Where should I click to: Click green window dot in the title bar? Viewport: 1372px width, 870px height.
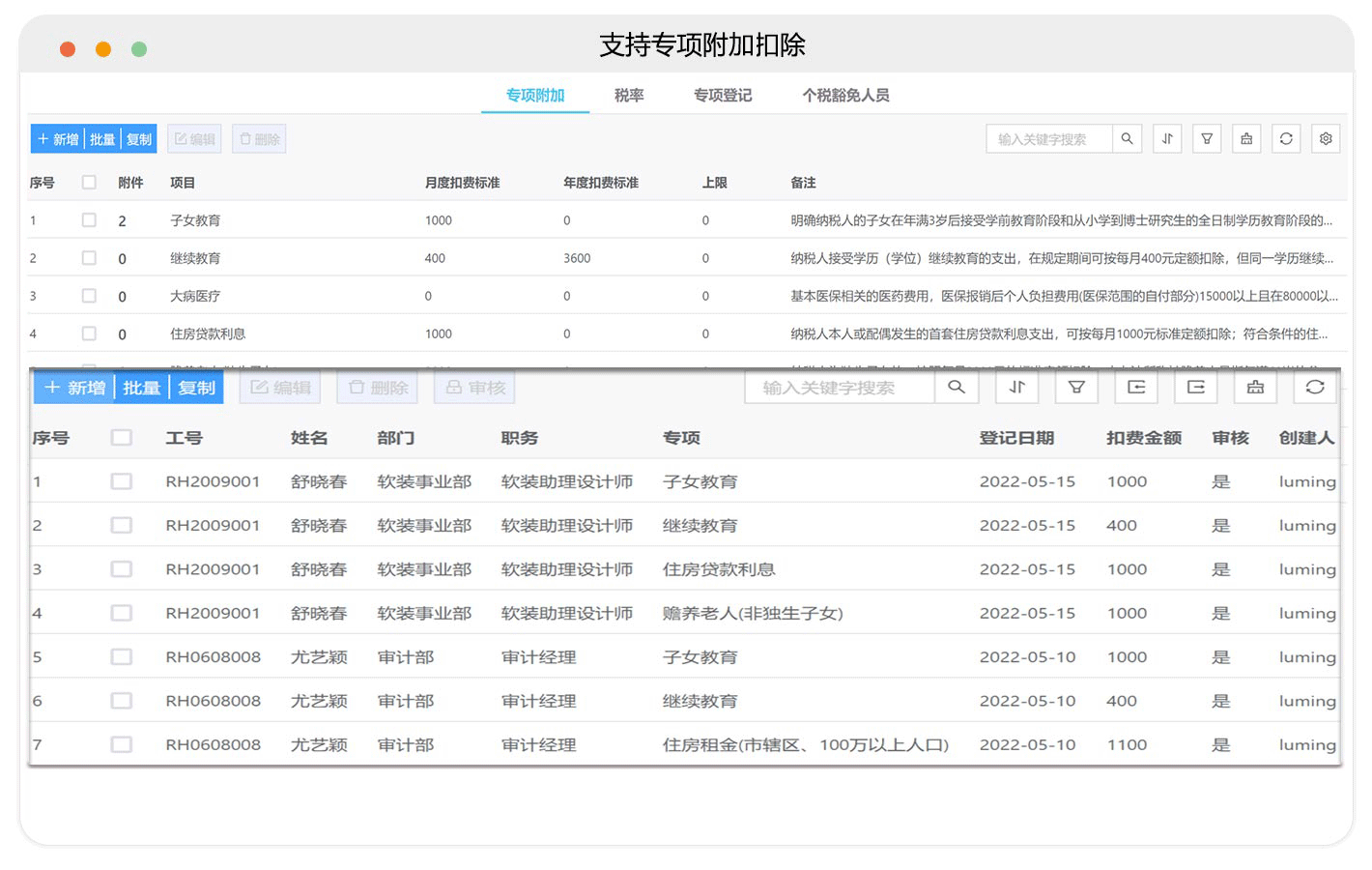point(139,49)
